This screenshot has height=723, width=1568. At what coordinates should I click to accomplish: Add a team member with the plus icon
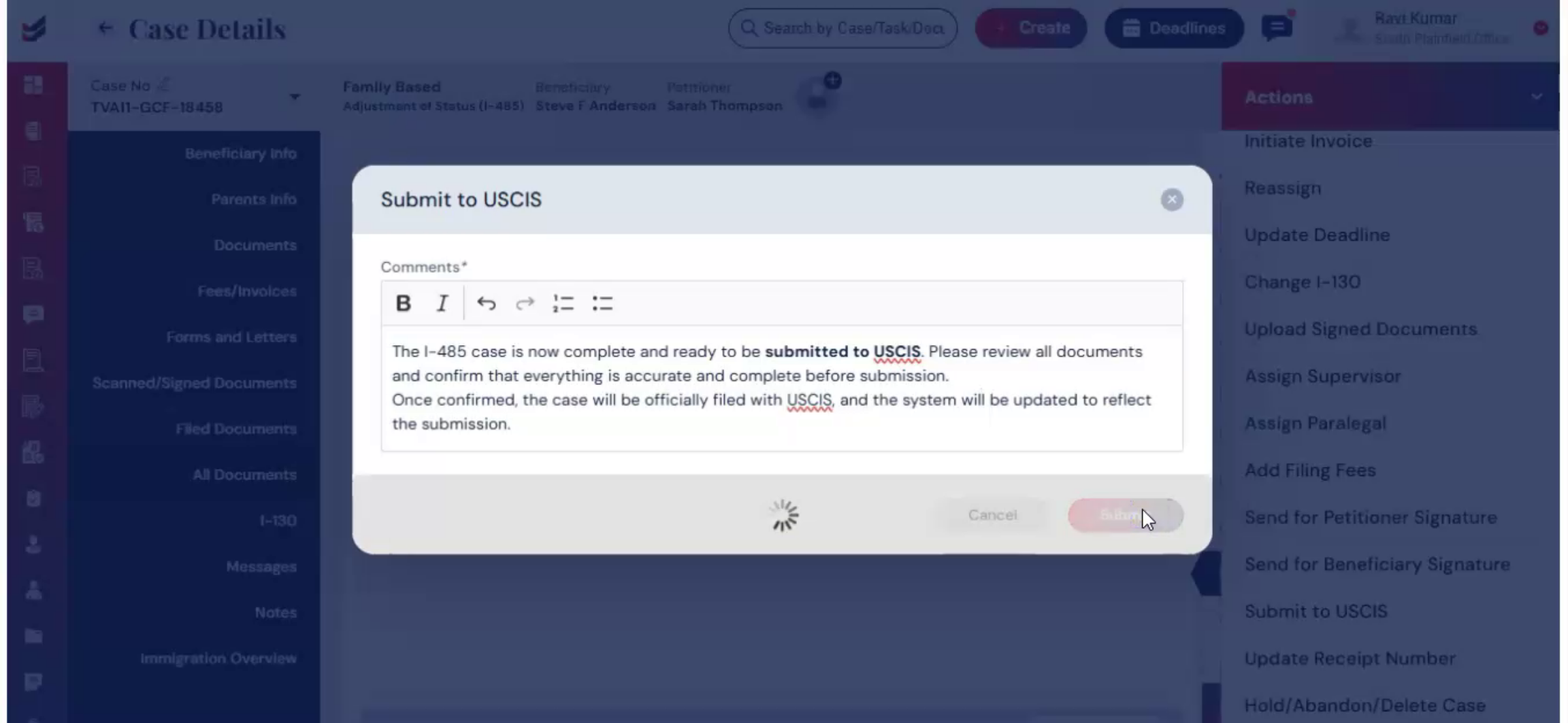832,80
